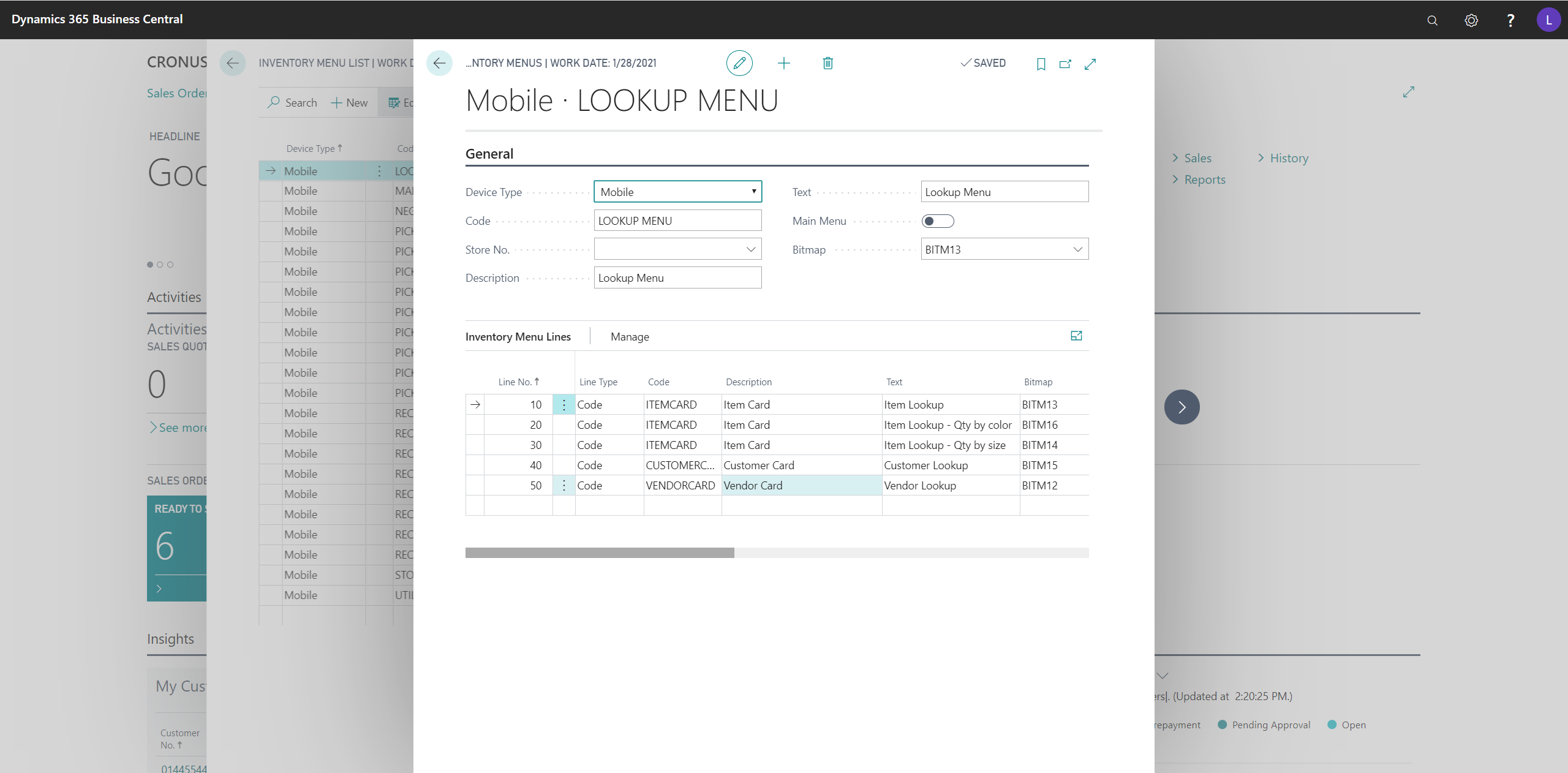Open the Manage menu
Image resolution: width=1568 pixels, height=773 pixels.
(x=630, y=336)
